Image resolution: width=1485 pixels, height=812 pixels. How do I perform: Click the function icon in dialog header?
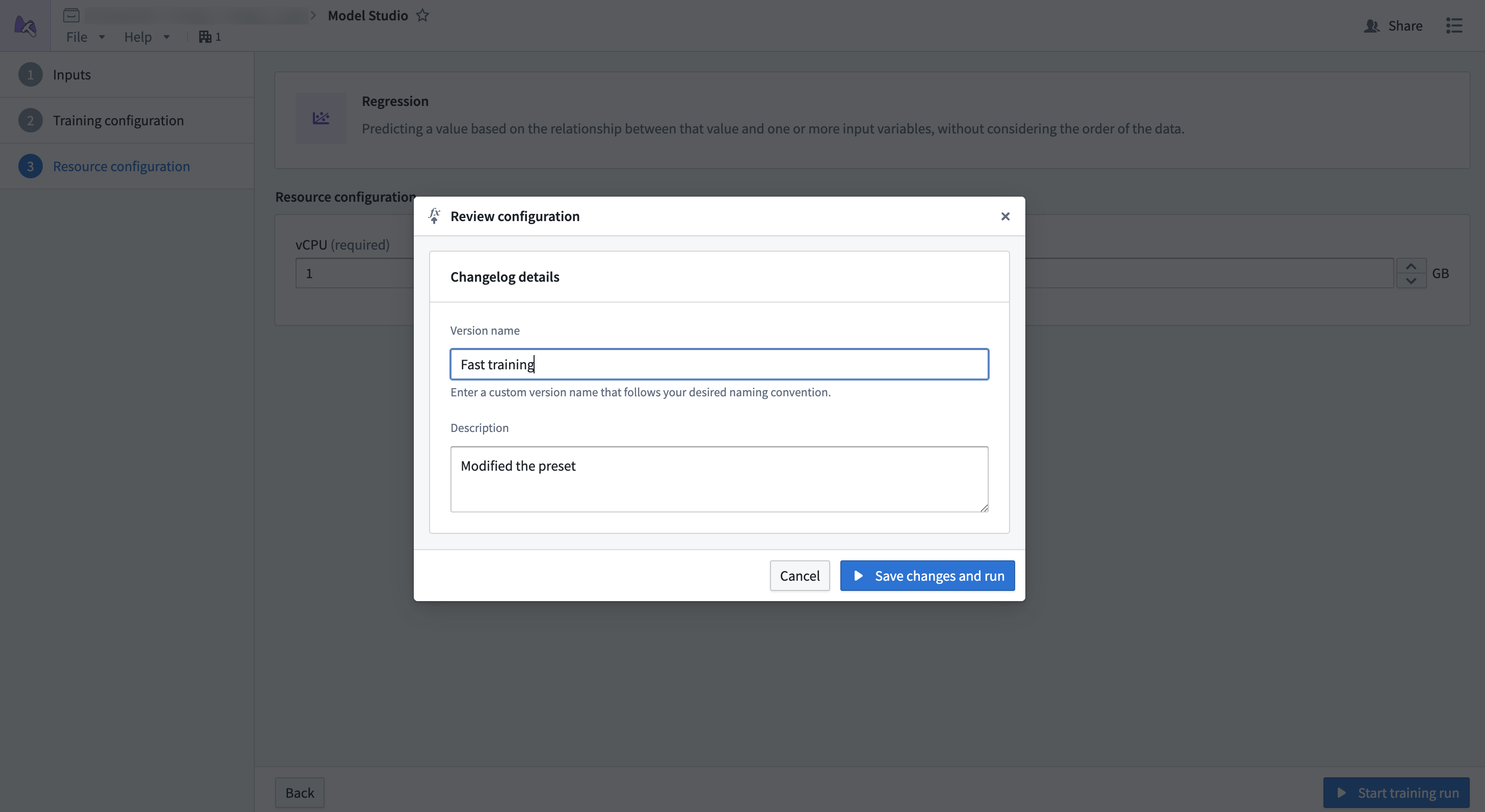(435, 216)
